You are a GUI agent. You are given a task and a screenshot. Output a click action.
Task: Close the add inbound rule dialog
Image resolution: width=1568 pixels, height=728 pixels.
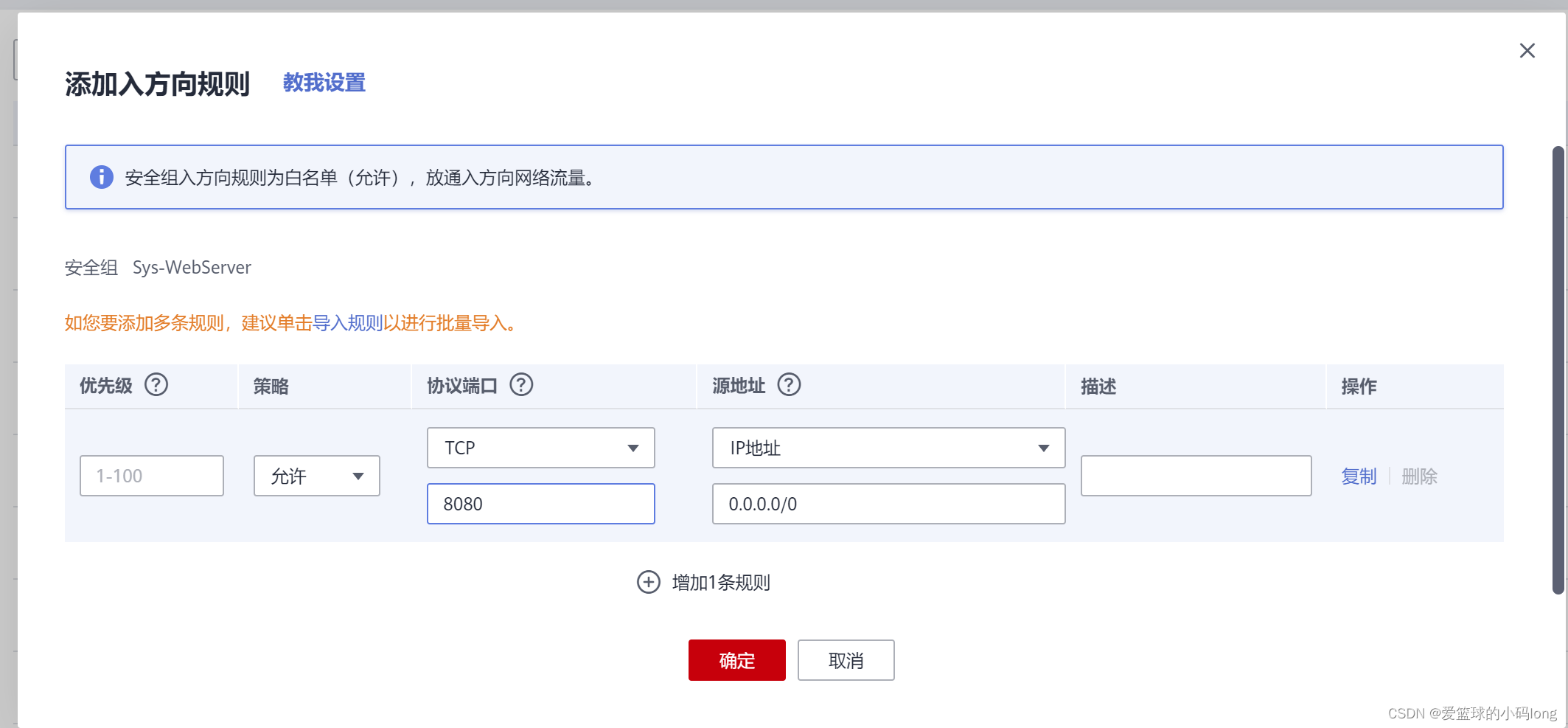1527,50
